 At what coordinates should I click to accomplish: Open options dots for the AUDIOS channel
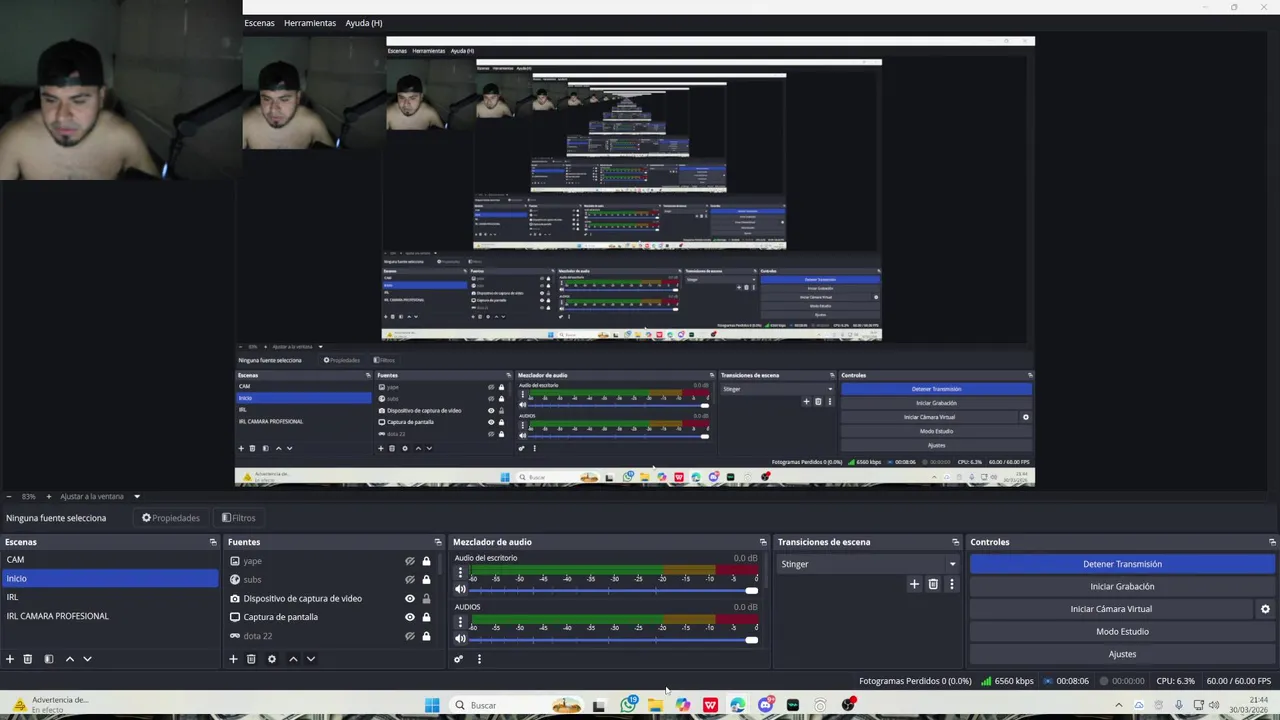[460, 622]
